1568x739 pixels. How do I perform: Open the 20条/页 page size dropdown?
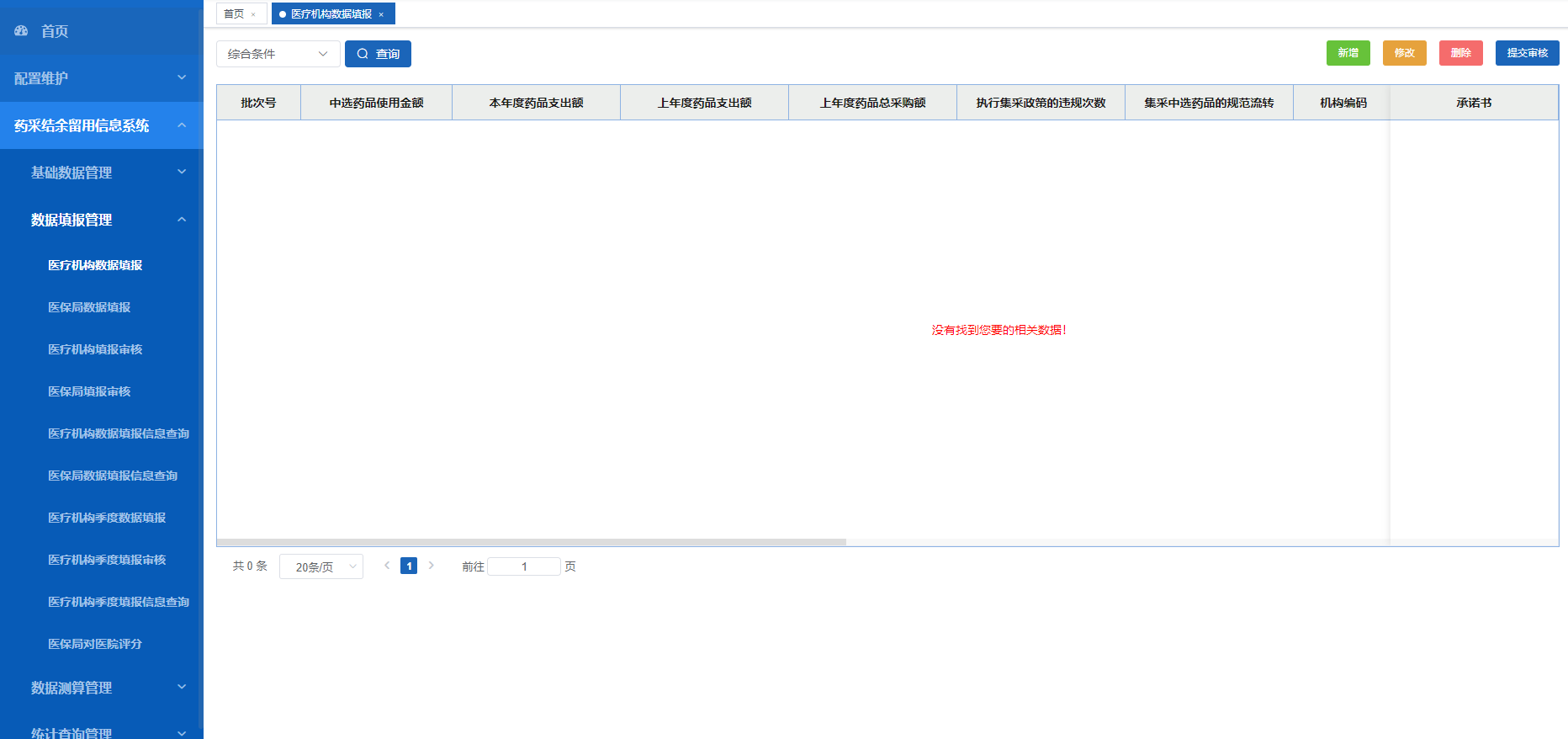point(321,566)
